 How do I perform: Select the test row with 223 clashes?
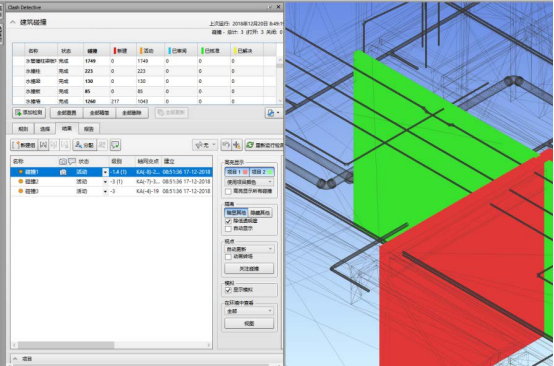click(145, 71)
